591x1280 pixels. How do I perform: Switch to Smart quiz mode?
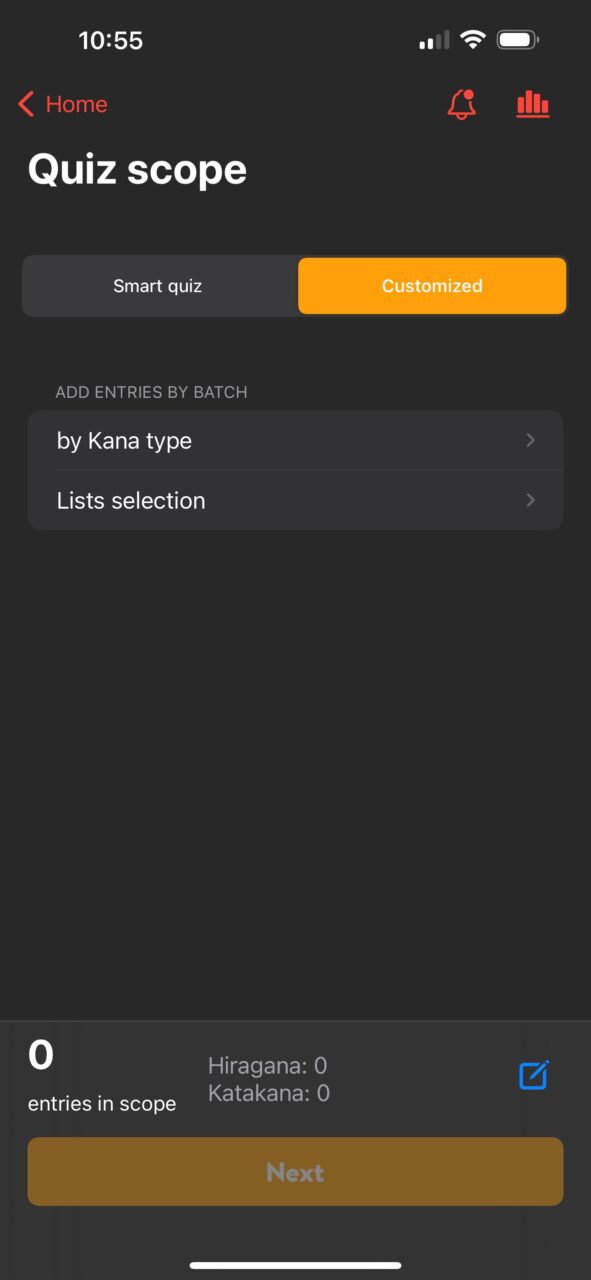click(x=158, y=286)
